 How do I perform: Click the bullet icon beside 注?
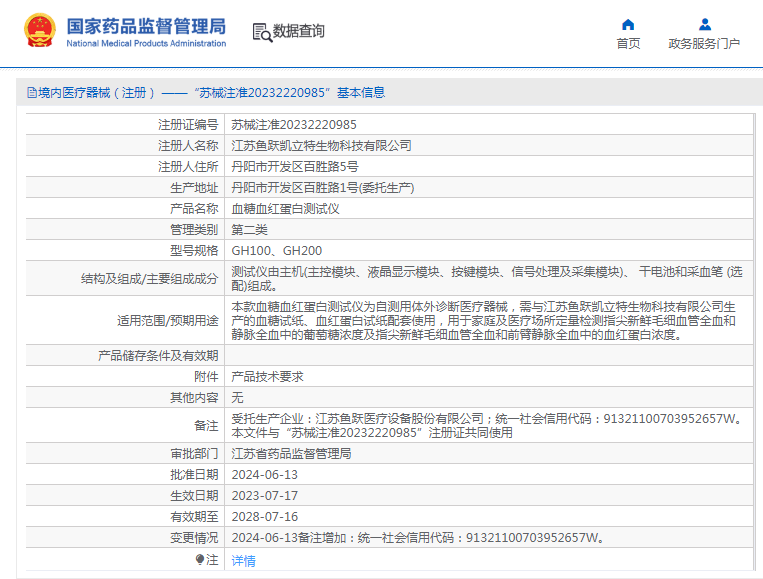(200, 560)
